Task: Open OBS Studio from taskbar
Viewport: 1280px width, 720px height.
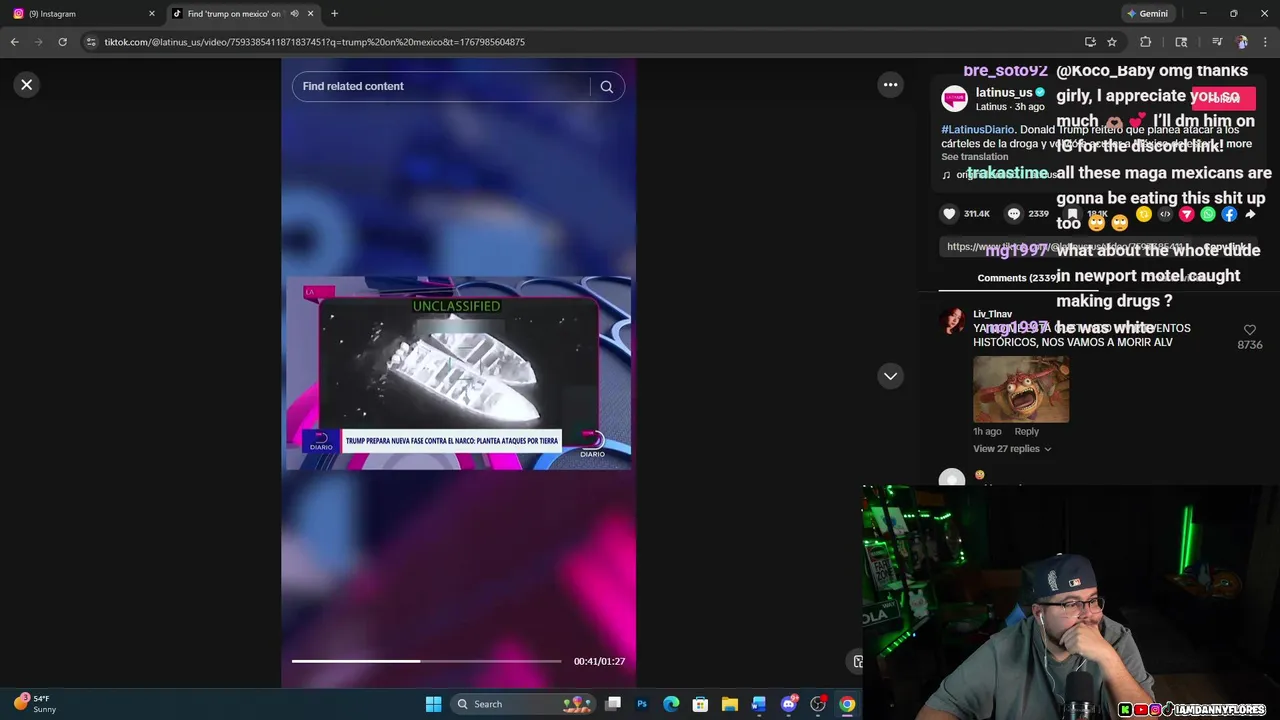Action: point(818,704)
